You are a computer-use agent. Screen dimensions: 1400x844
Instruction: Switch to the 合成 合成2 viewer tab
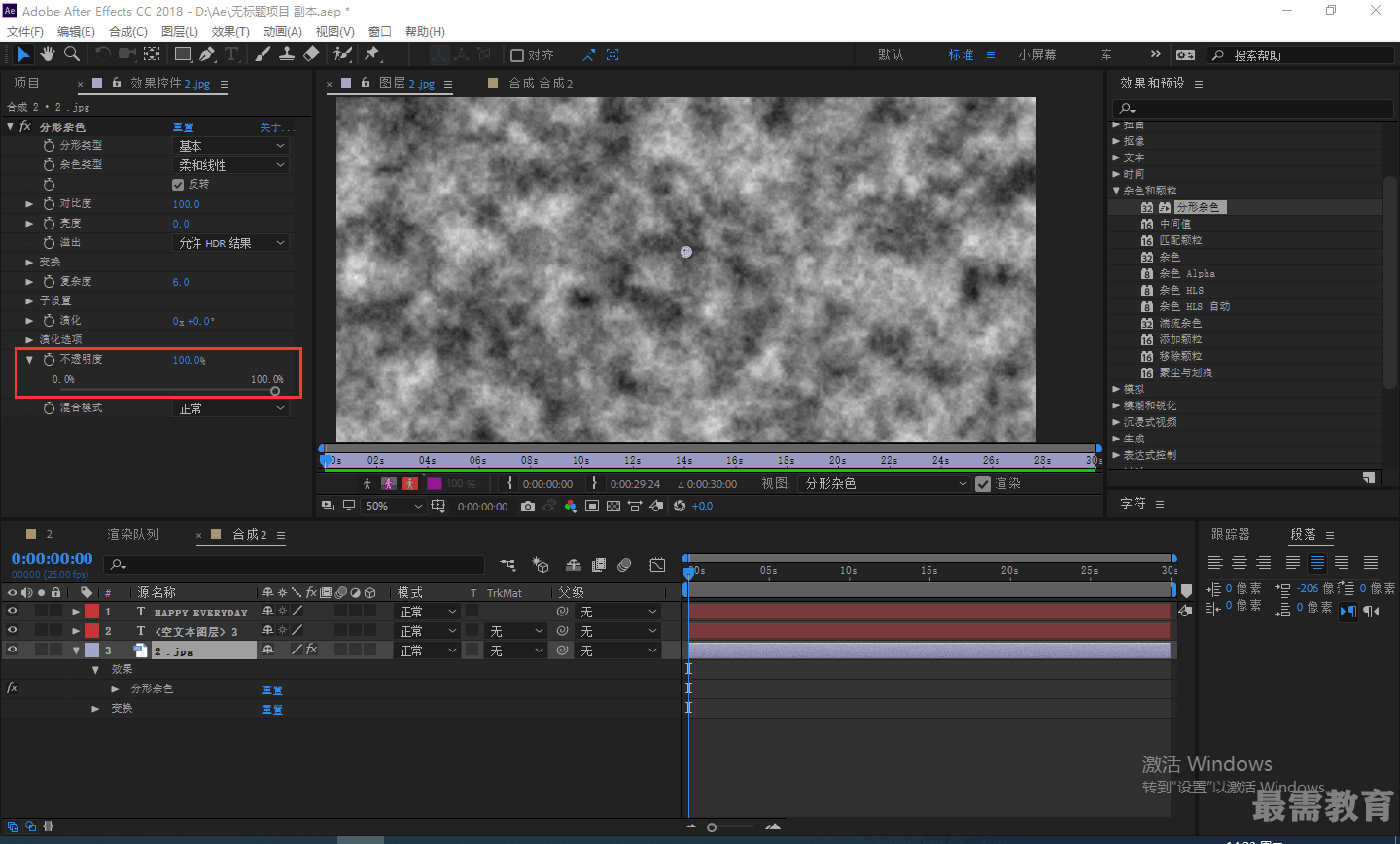click(541, 84)
